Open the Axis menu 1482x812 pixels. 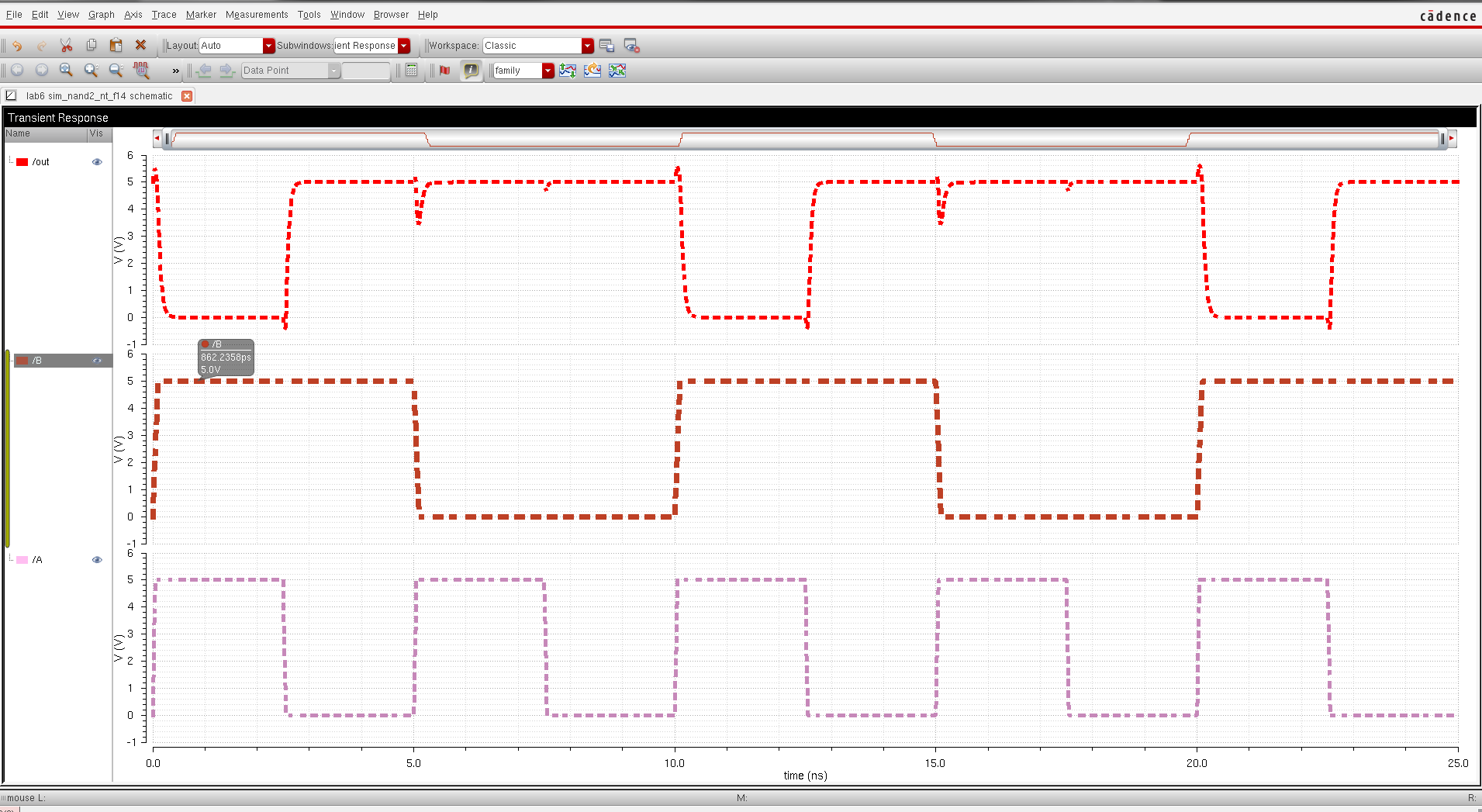(x=133, y=14)
